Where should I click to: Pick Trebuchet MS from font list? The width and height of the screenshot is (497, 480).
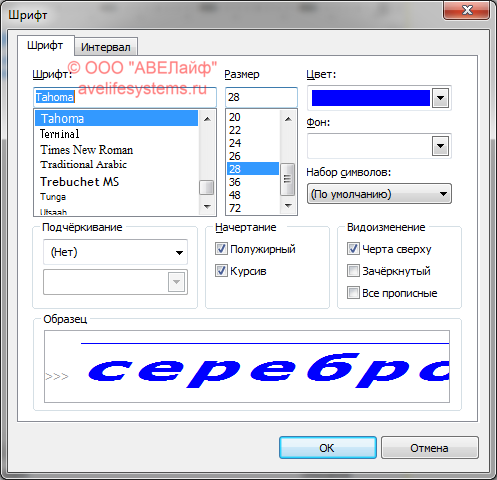(x=116, y=182)
